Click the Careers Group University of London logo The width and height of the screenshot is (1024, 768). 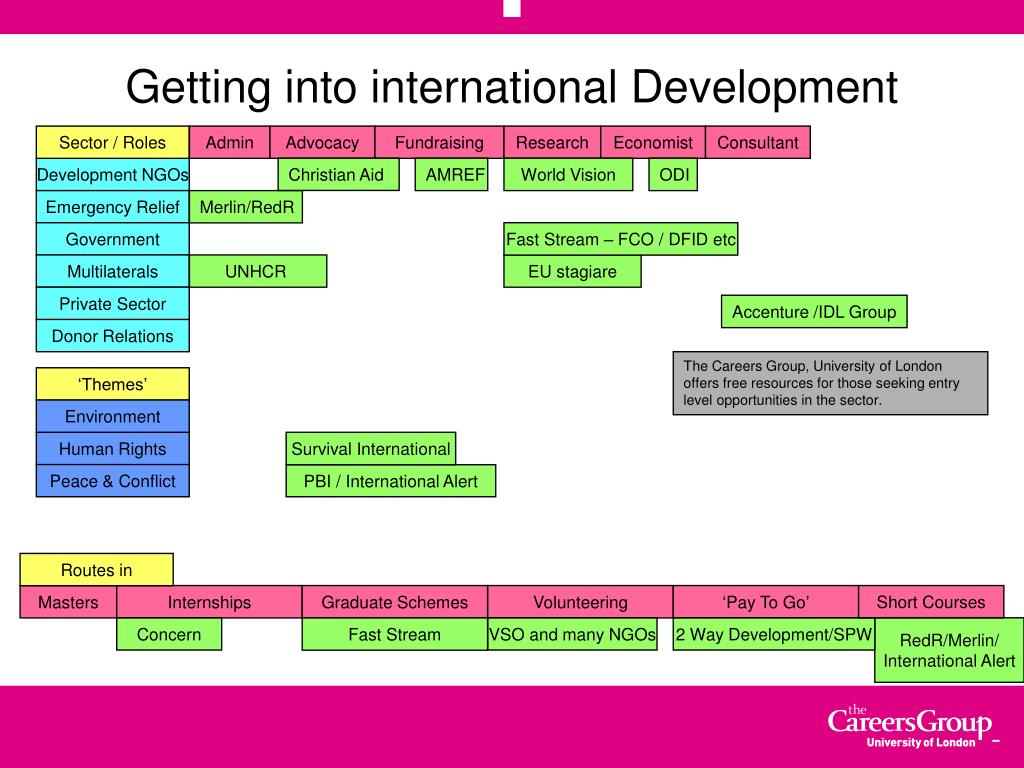(x=912, y=726)
